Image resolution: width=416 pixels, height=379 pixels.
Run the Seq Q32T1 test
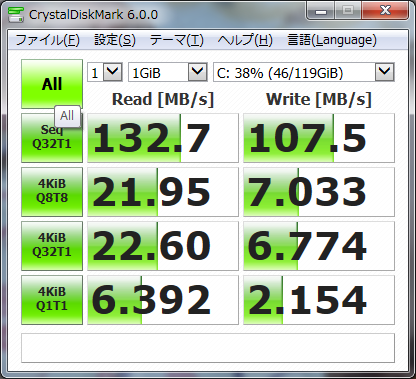52,138
